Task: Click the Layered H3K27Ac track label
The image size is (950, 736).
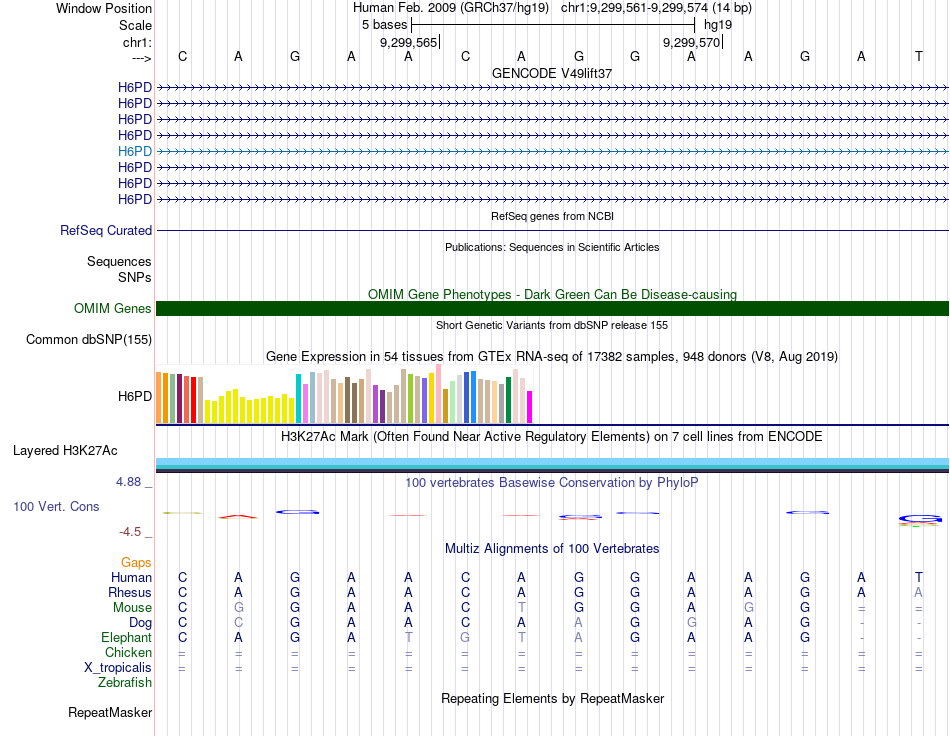Action: click(x=65, y=451)
